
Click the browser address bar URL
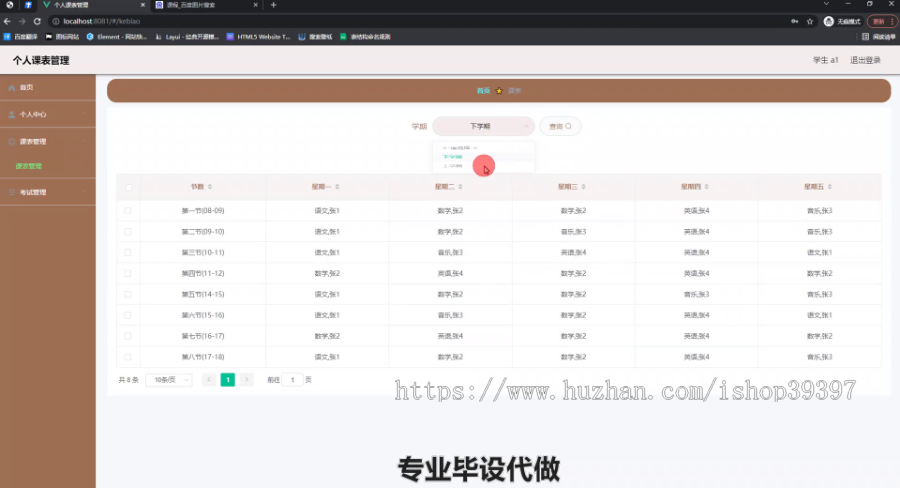click(102, 21)
